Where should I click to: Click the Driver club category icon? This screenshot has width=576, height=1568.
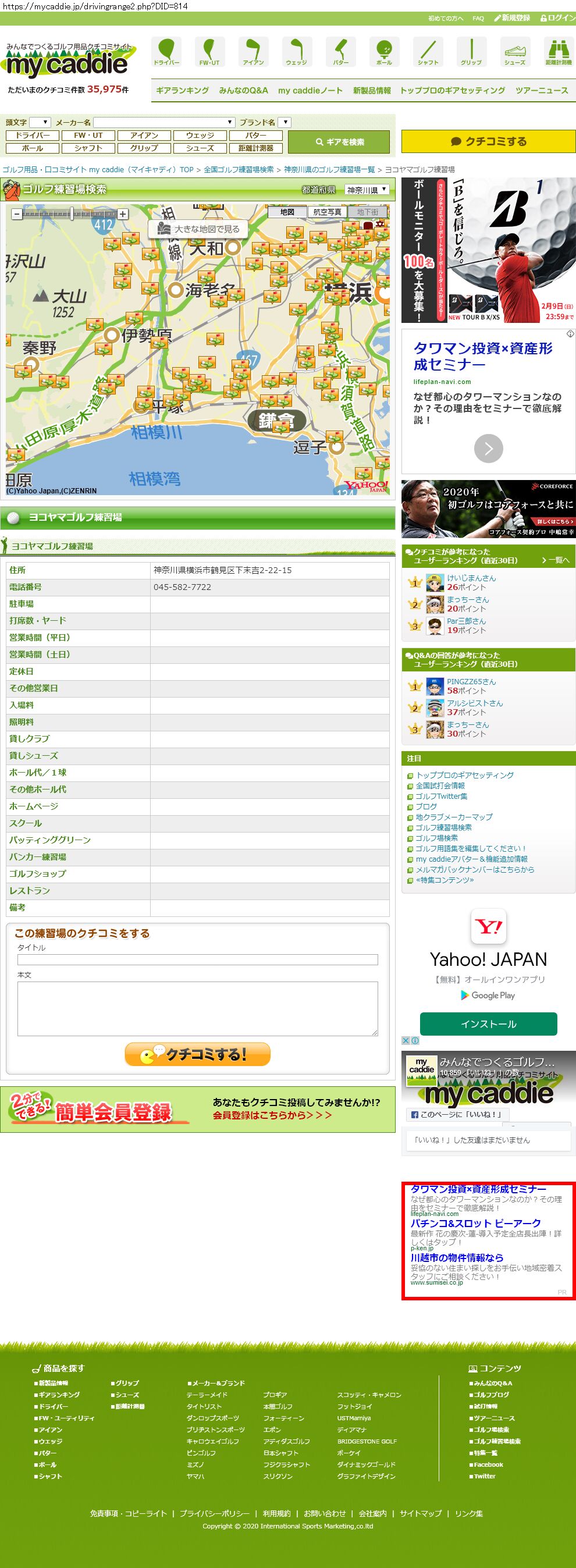[x=166, y=51]
